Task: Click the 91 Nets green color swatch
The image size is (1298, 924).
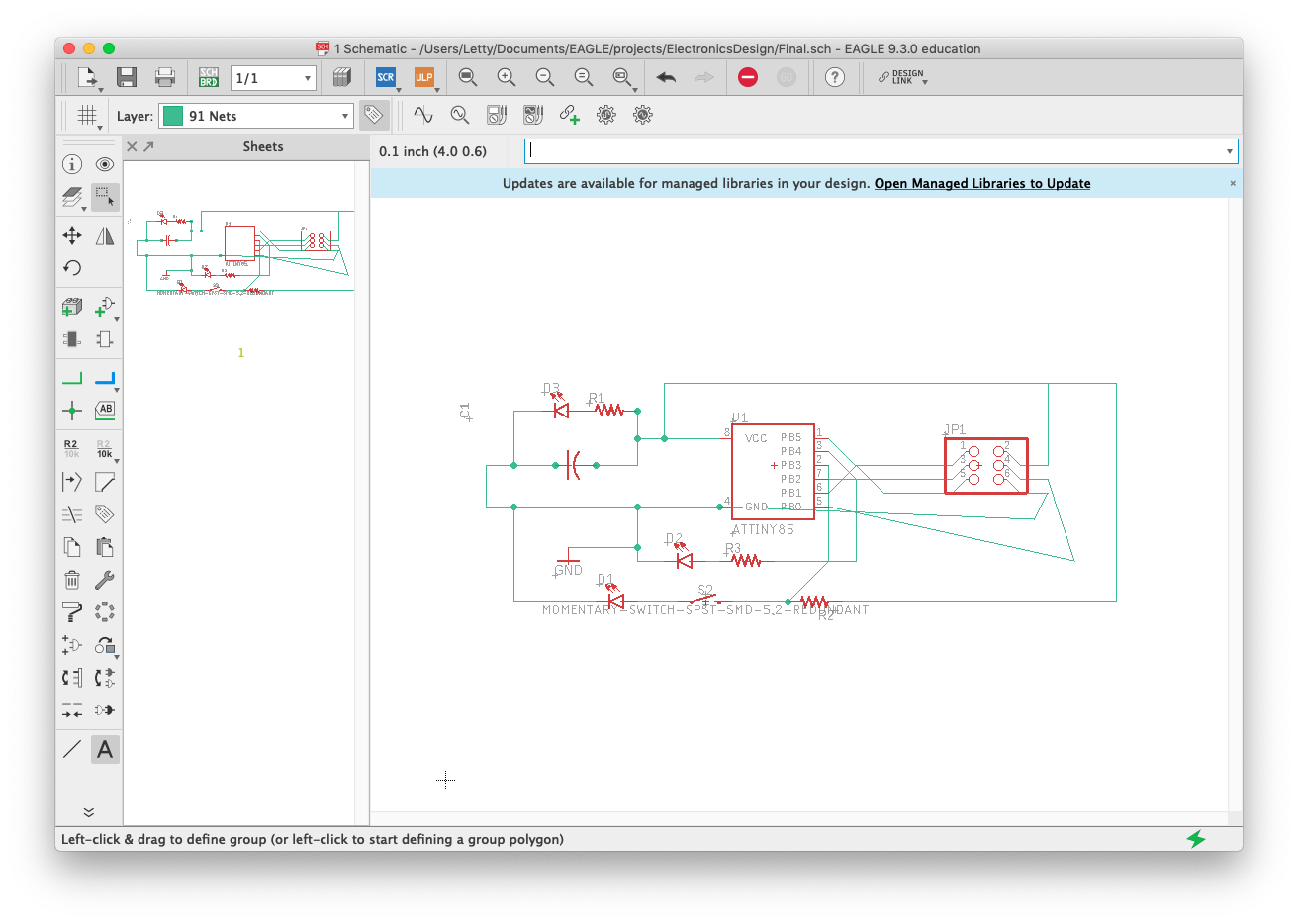Action: (x=173, y=116)
